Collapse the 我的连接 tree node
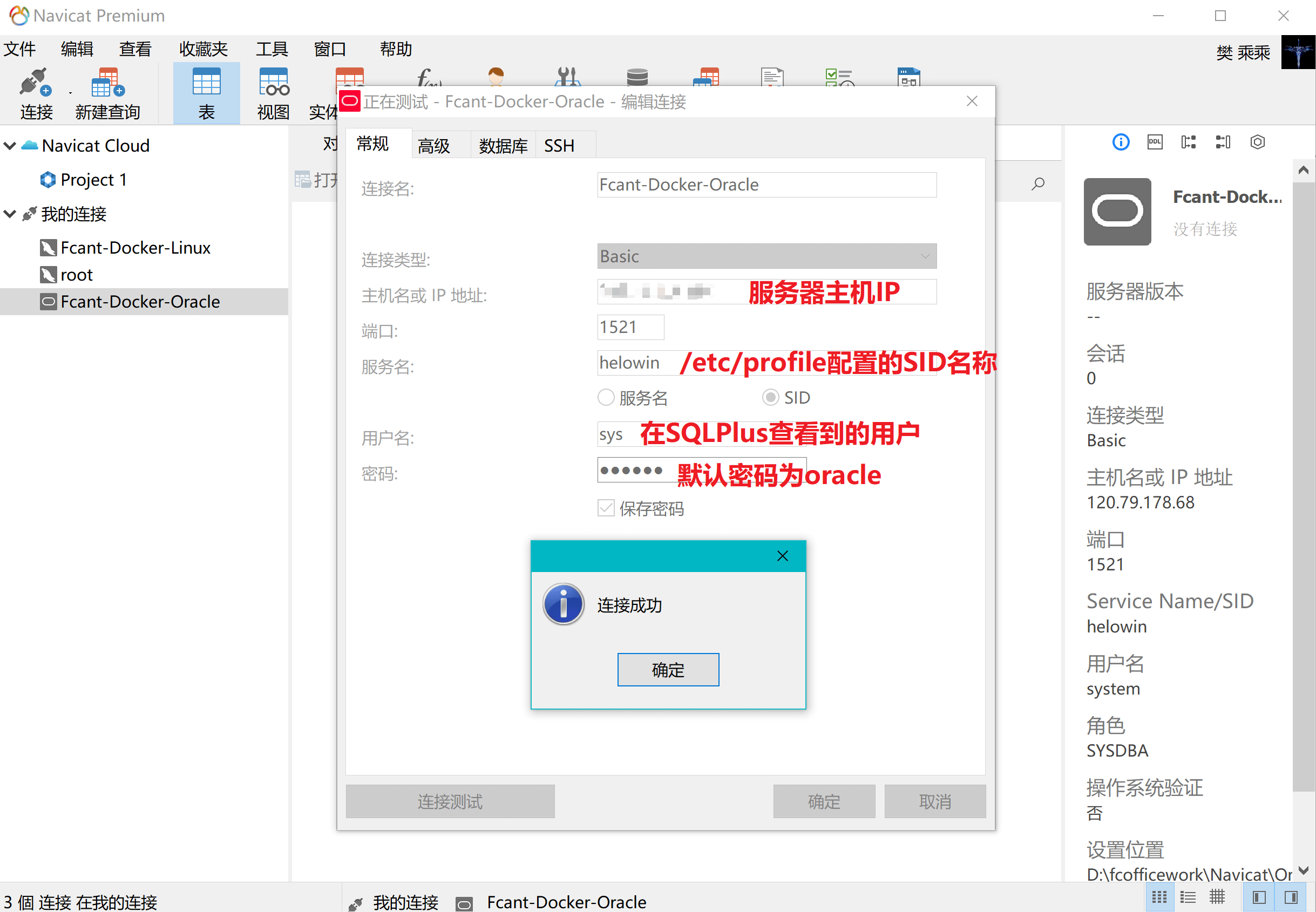1316x912 pixels. [x=10, y=214]
